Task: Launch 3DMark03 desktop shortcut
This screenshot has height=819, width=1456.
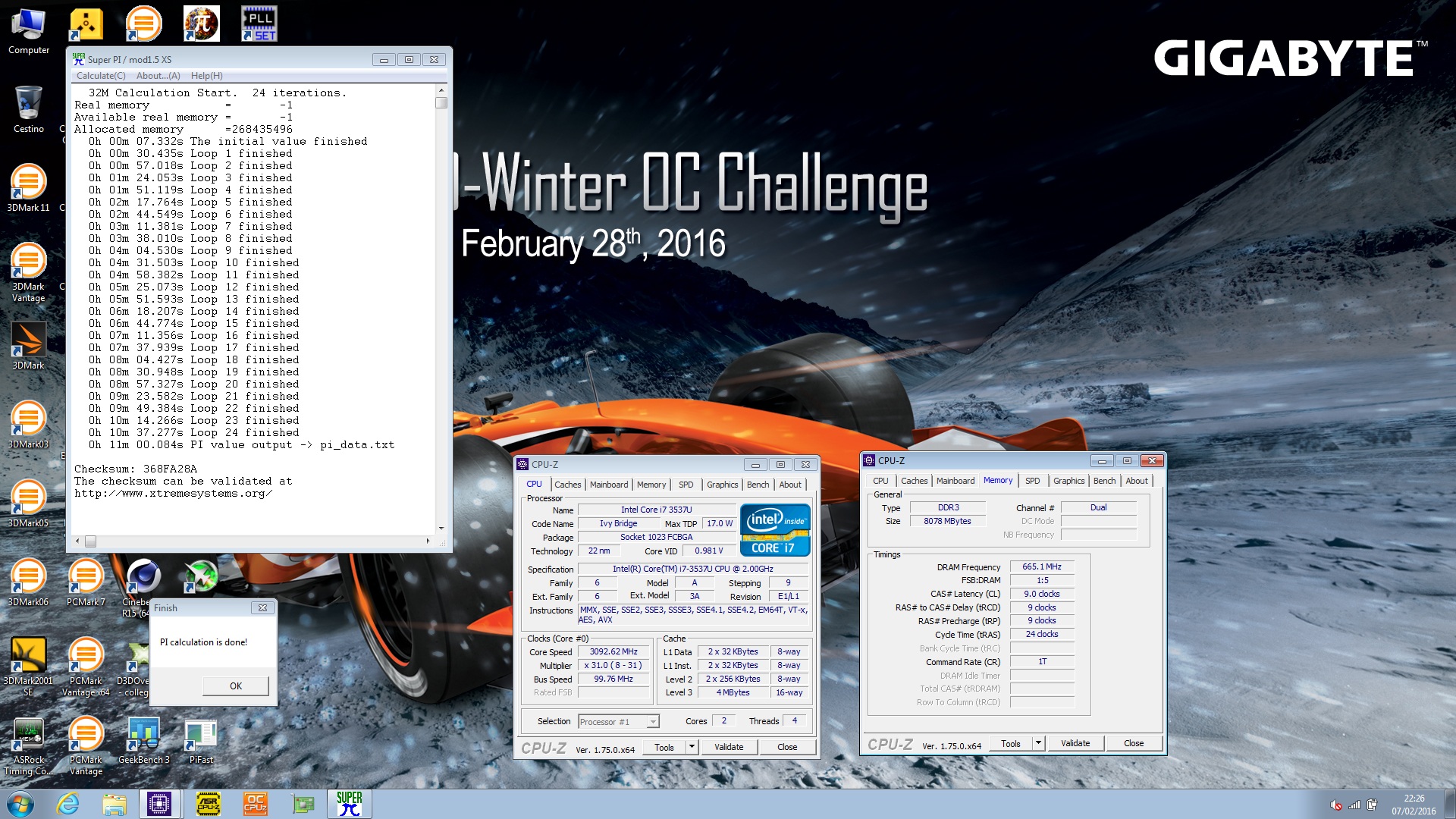Action: 29,424
